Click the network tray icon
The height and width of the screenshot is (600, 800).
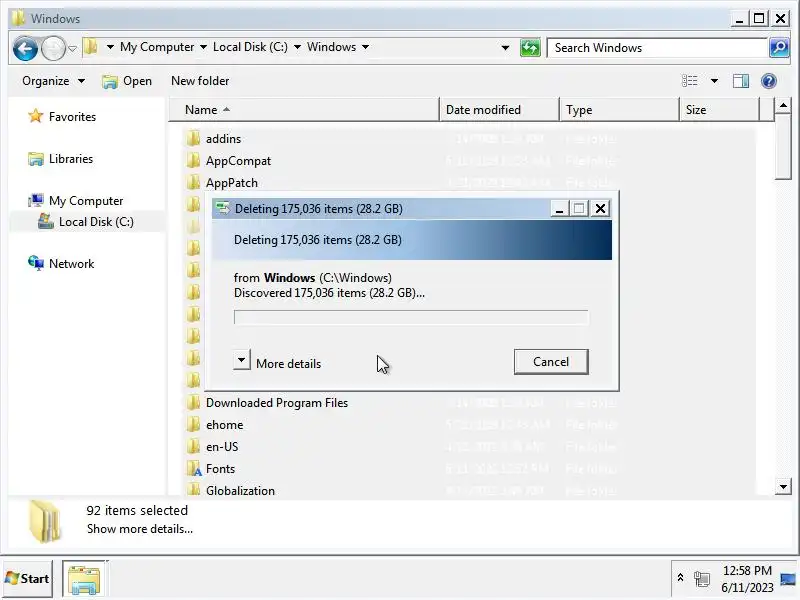pos(702,579)
